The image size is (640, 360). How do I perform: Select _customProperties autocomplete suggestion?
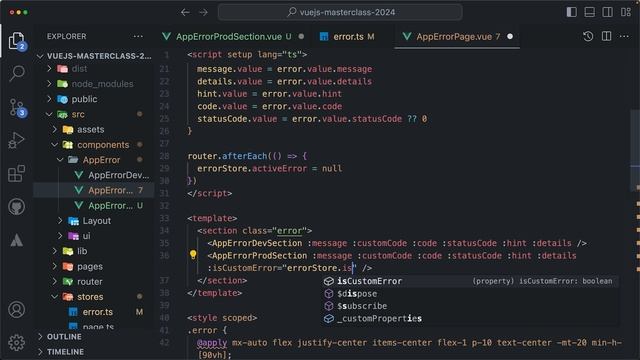click(x=470, y=318)
